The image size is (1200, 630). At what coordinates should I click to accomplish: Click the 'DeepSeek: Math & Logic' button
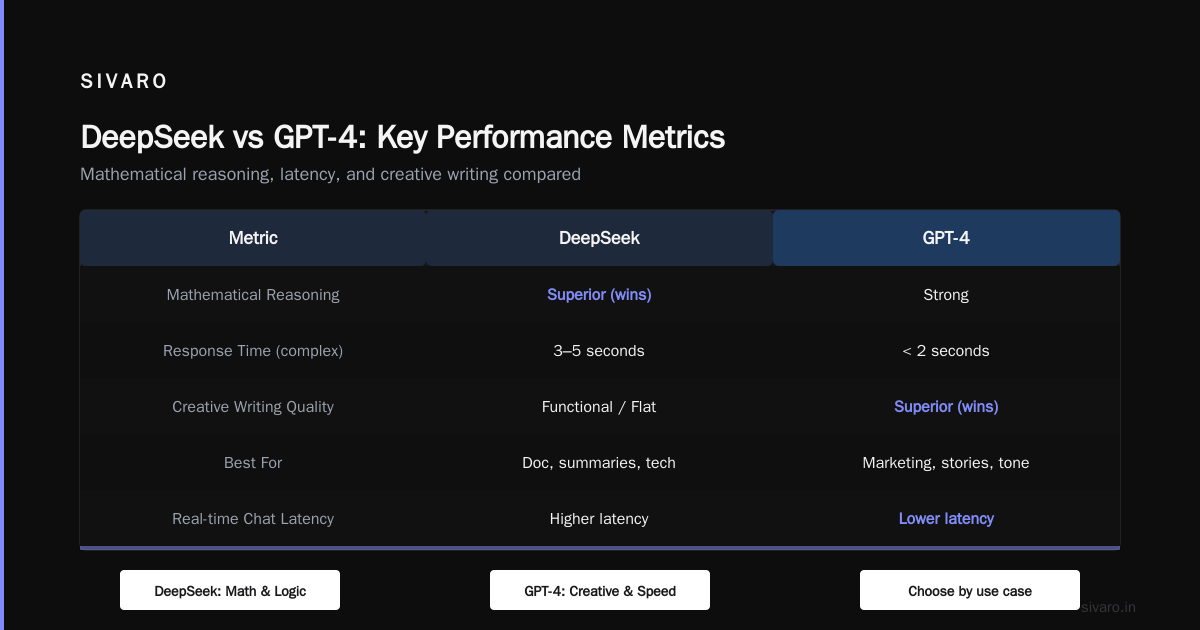coord(230,590)
